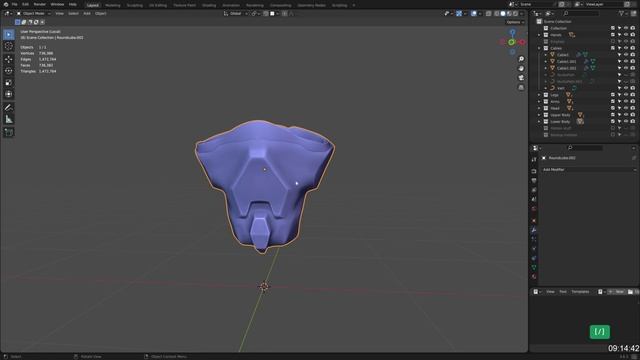Open the viewport Add menu

point(87,13)
